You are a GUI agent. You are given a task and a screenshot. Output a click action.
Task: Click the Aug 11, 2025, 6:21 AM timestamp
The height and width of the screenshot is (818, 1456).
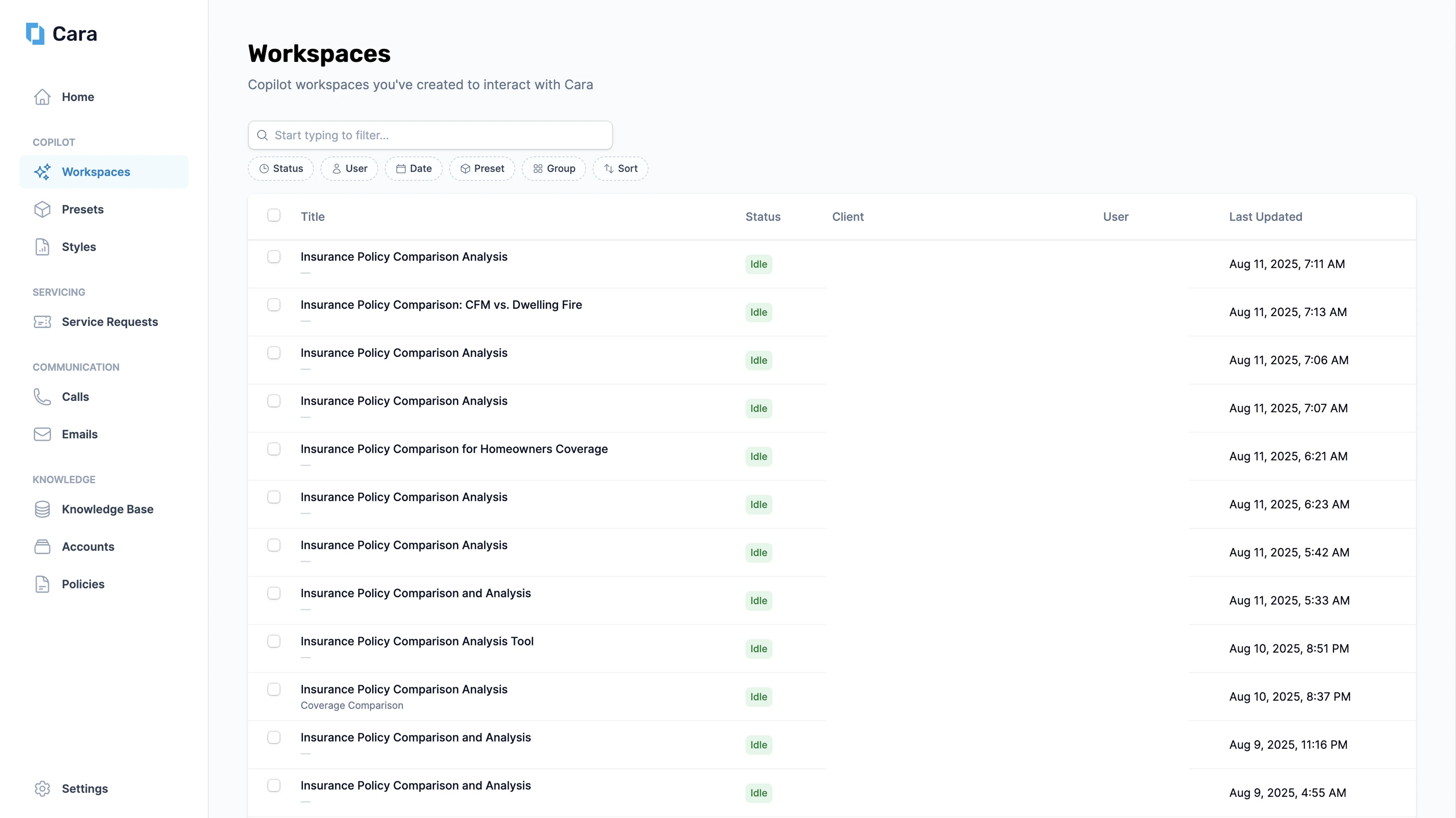coord(1288,456)
